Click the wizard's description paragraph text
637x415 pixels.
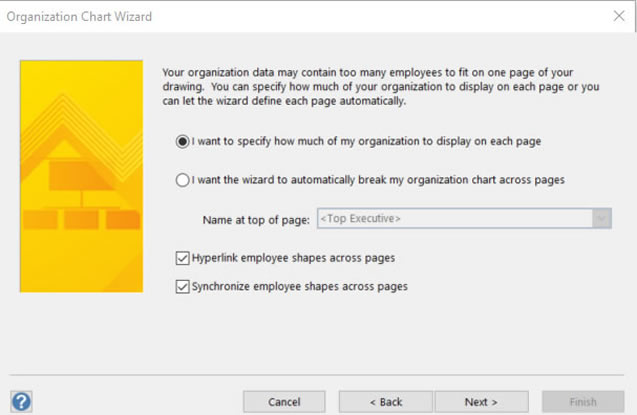click(x=381, y=86)
